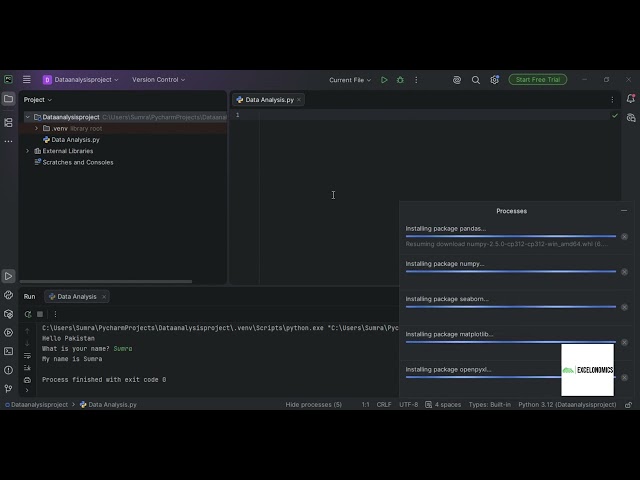This screenshot has height=480, width=640.
Task: Expand External Libraries node
Action: pyautogui.click(x=27, y=151)
